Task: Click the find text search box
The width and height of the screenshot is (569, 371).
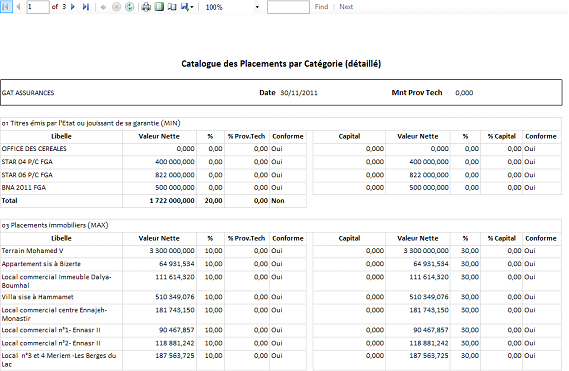Action: tap(288, 7)
